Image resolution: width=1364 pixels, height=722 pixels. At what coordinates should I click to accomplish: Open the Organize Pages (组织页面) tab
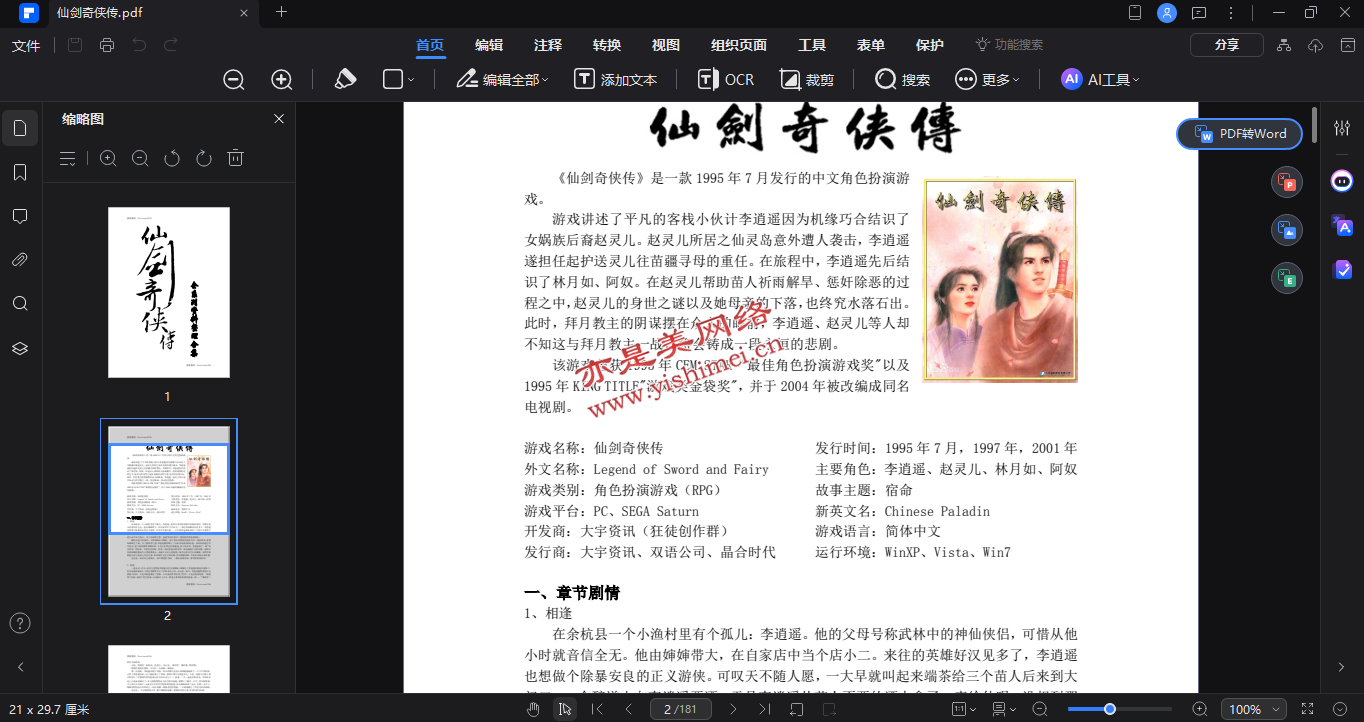click(739, 45)
